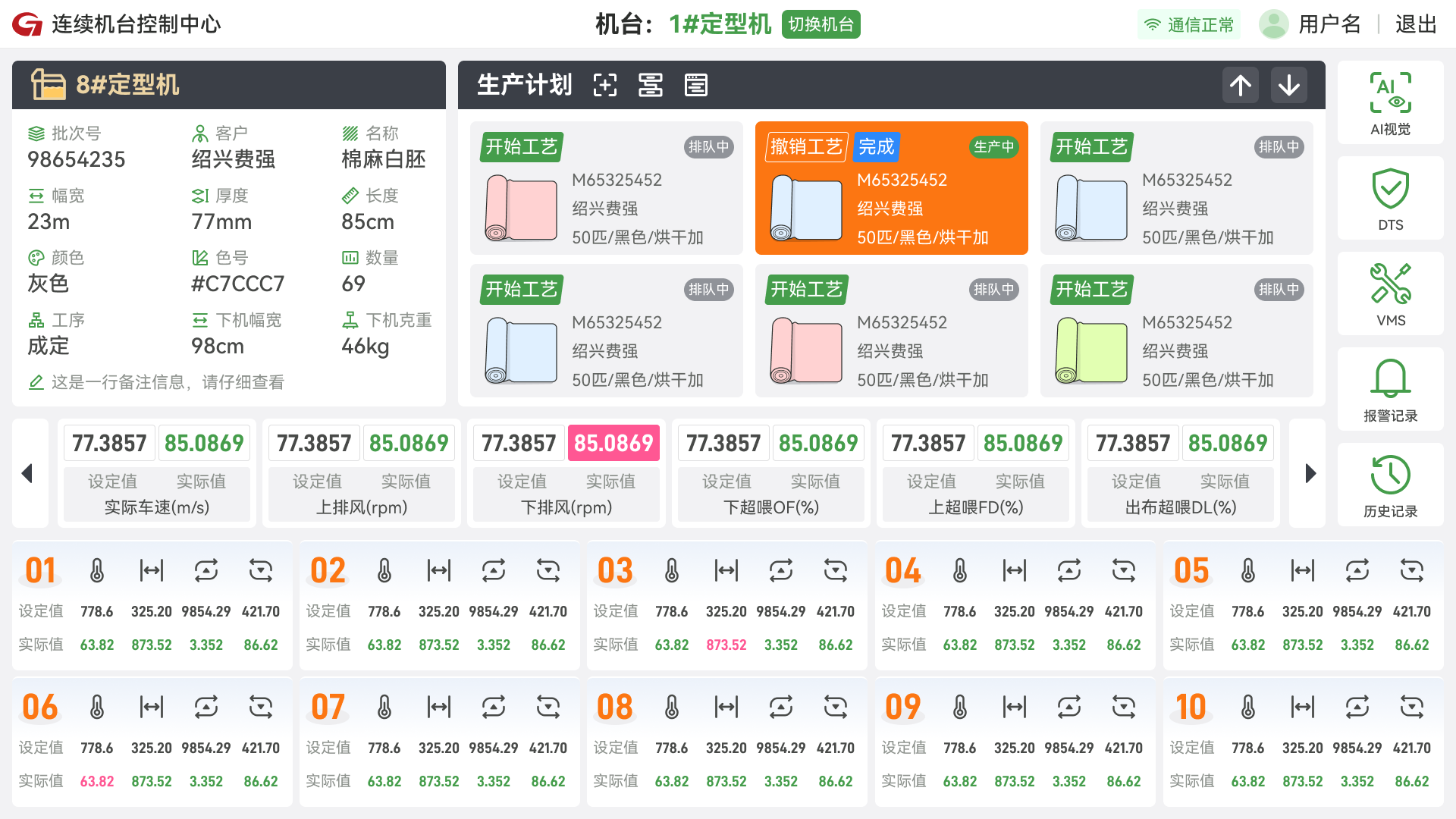
Task: Click zone number 01
Action: tap(40, 570)
